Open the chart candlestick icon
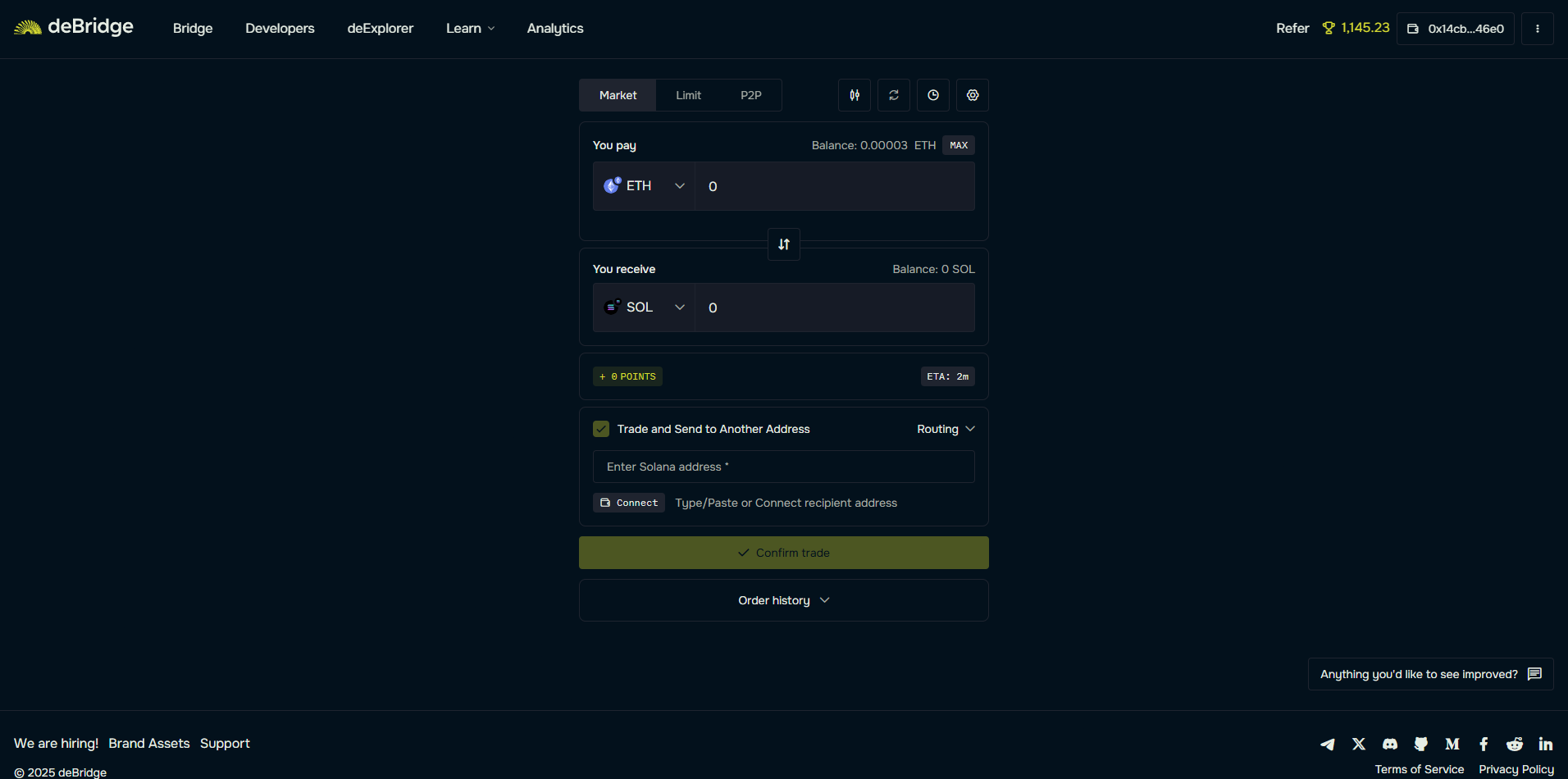1568x779 pixels. [855, 95]
